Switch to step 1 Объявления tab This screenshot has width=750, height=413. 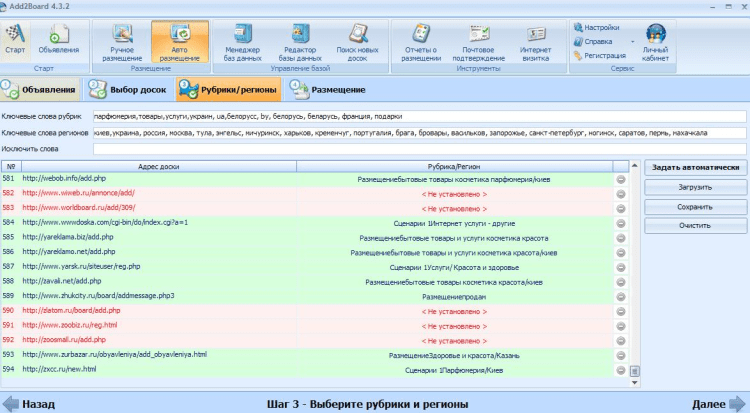point(40,89)
